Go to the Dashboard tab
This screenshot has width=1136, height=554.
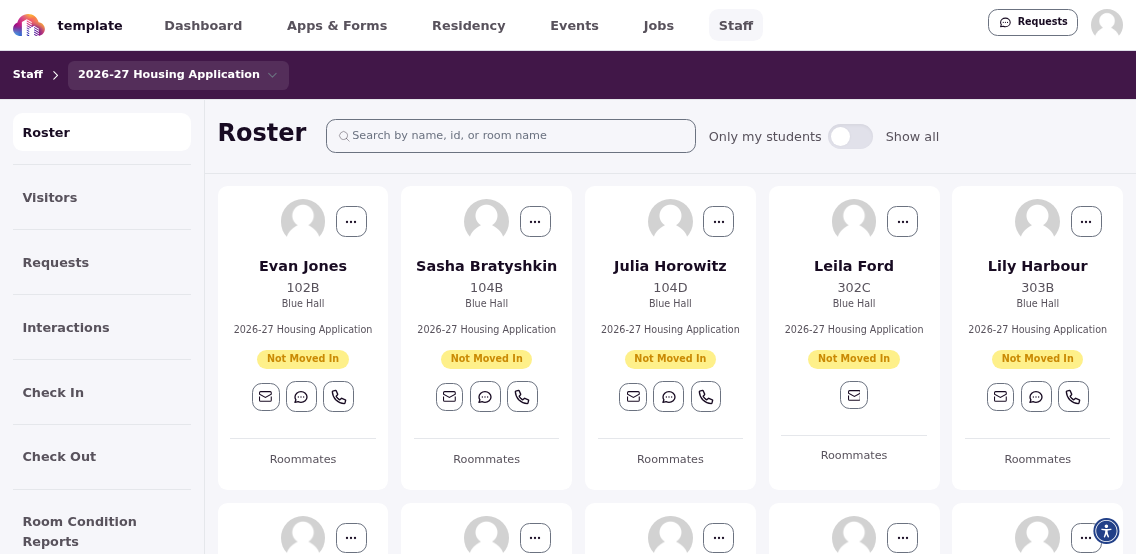pos(203,25)
